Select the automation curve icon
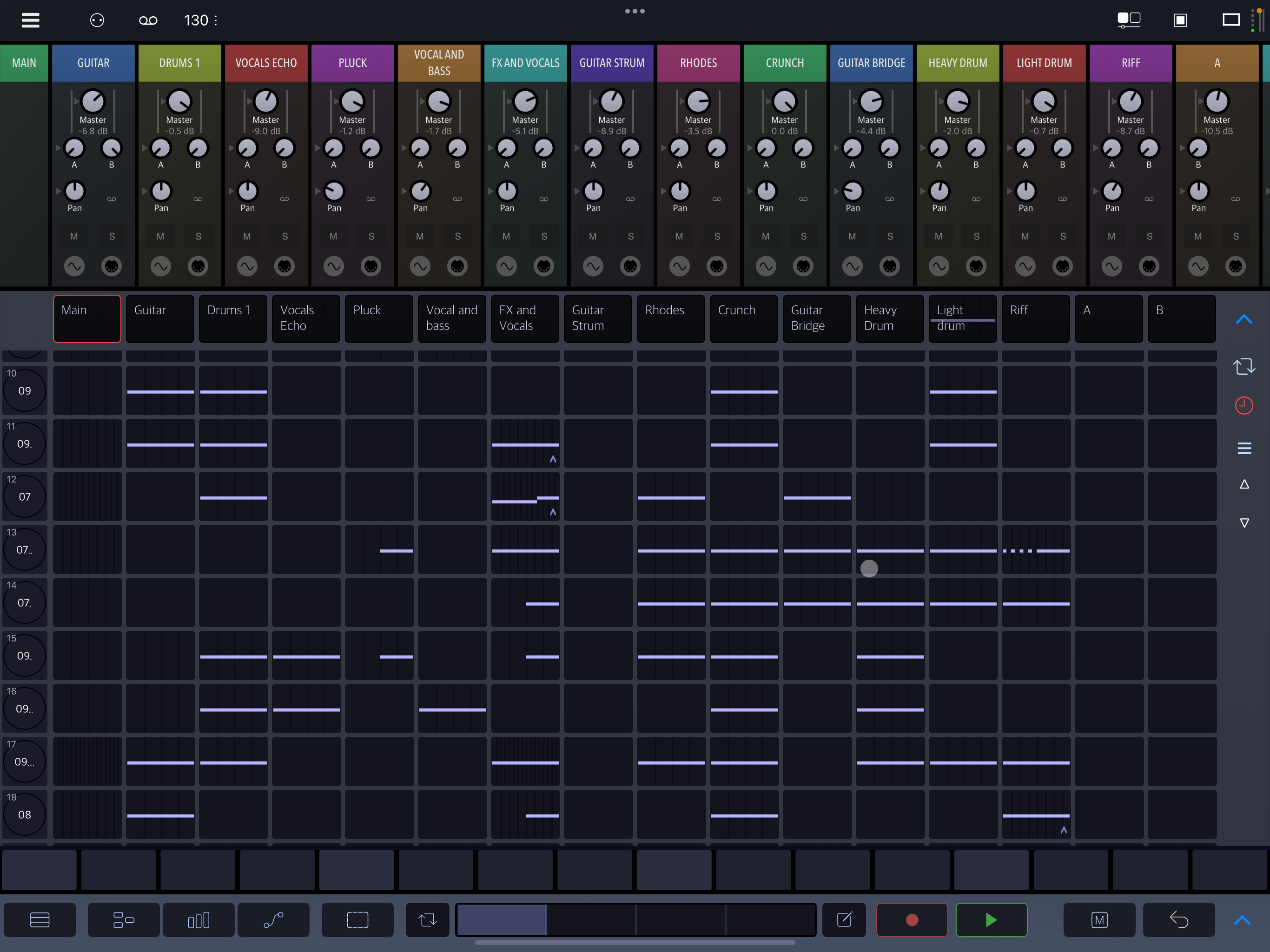This screenshot has height=952, width=1270. pos(273,920)
